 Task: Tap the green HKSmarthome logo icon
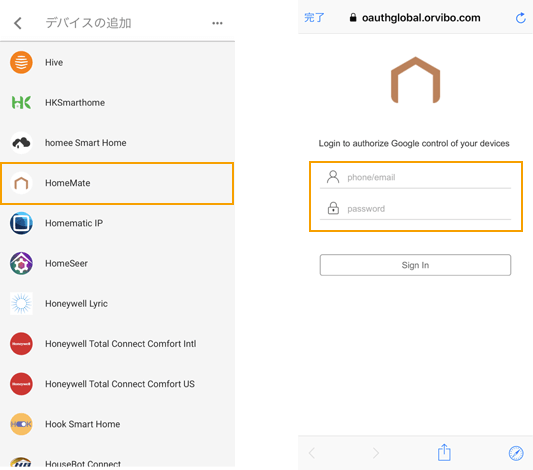point(21,102)
